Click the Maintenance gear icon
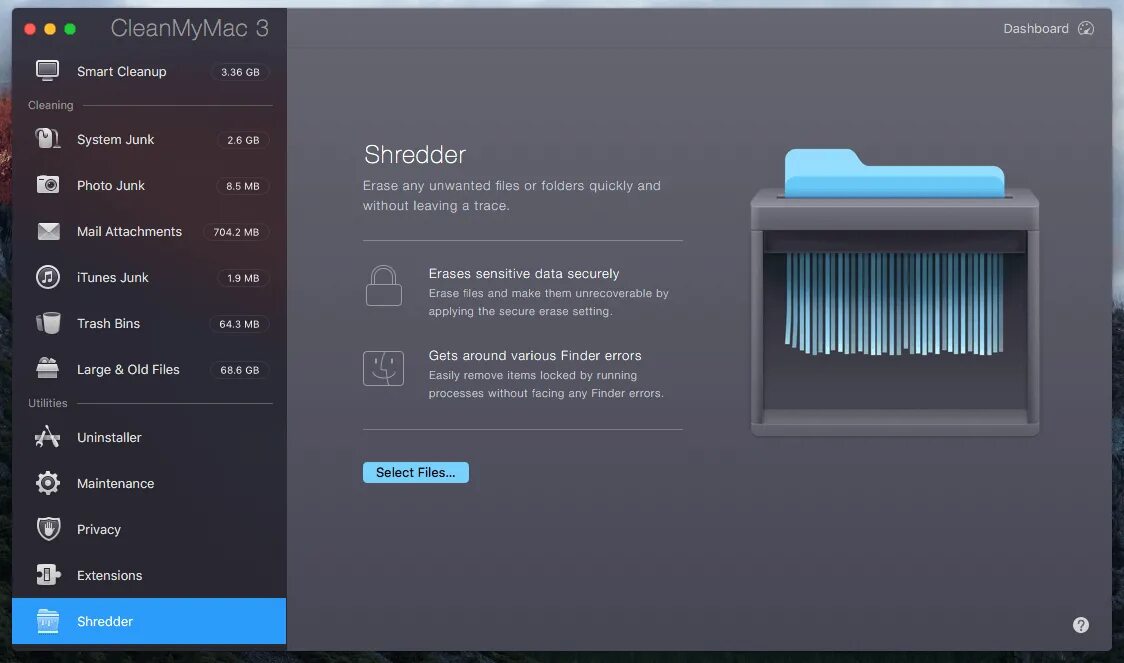1124x663 pixels. pyautogui.click(x=48, y=483)
